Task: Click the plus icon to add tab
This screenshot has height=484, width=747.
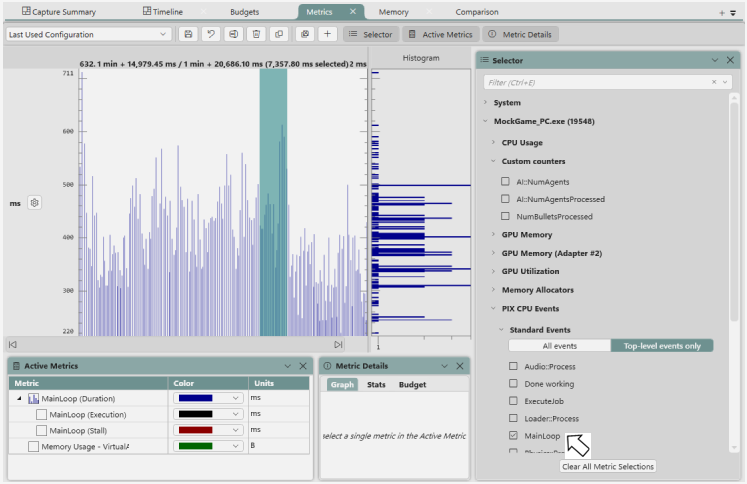Action: [x=722, y=13]
